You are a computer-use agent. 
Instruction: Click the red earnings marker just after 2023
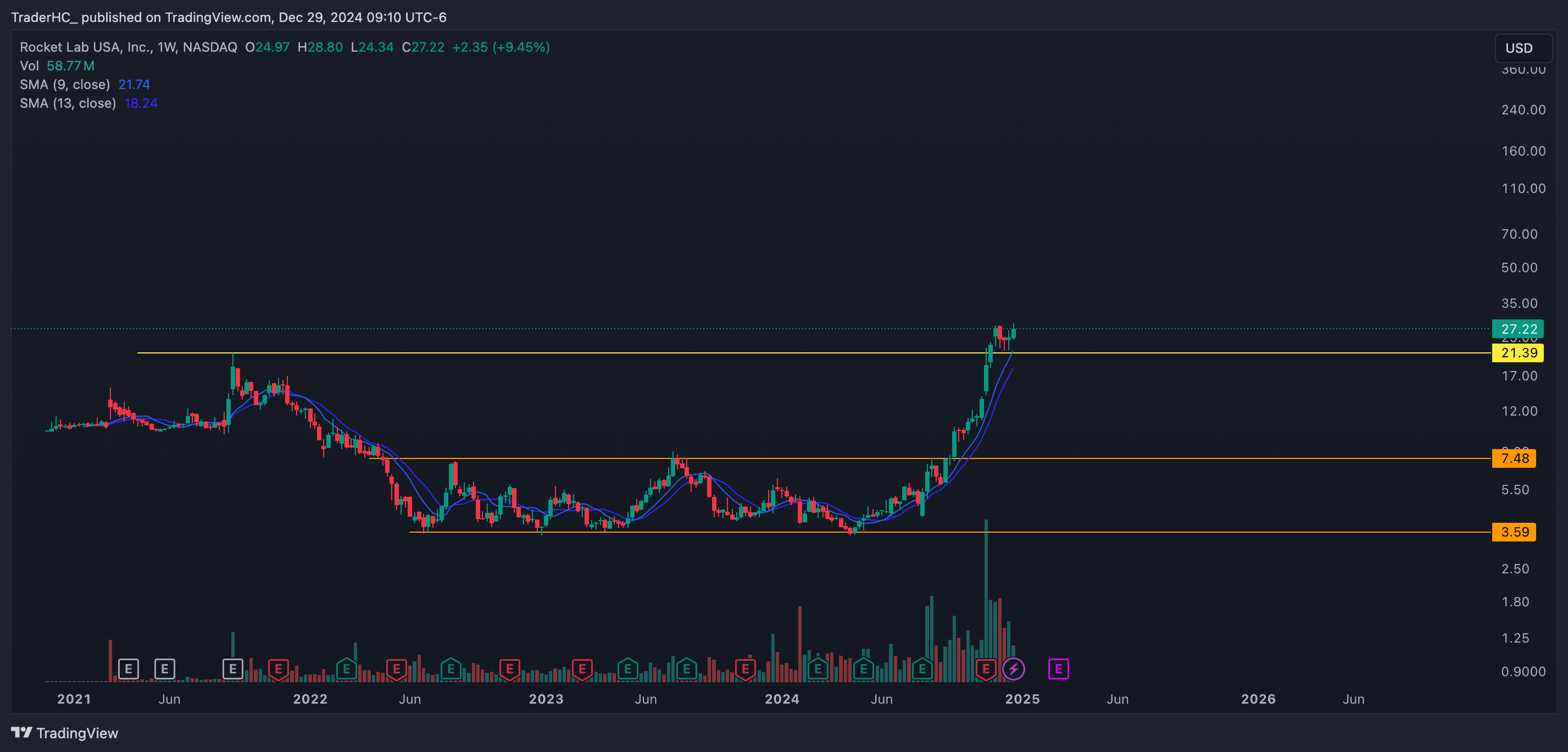click(x=582, y=669)
